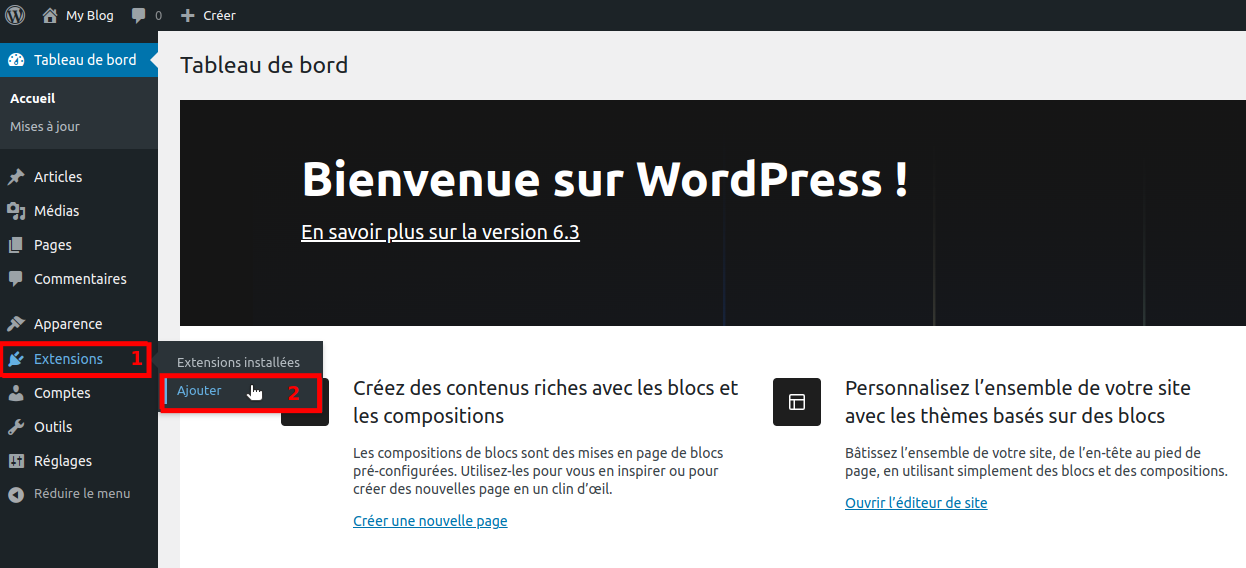
Task: Open My Blog home icon
Action: [50, 15]
